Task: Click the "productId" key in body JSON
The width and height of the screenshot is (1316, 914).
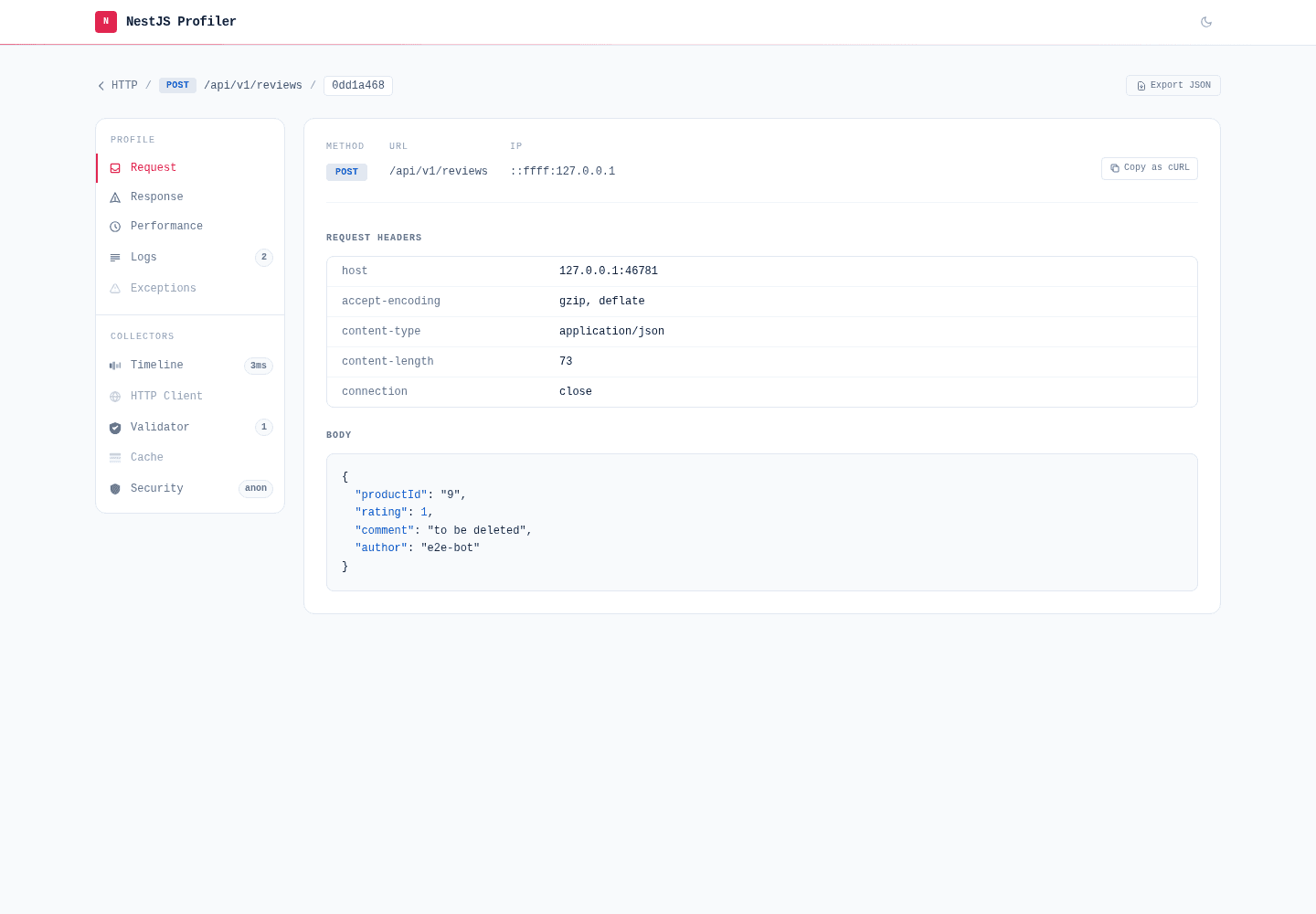Action: [391, 495]
